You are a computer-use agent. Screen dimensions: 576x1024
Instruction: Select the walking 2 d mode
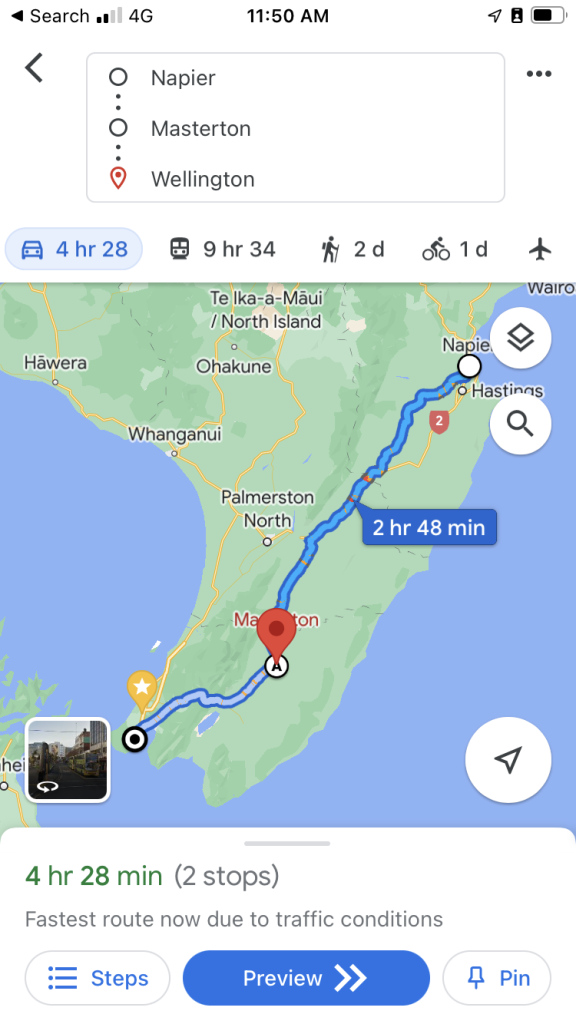pyautogui.click(x=353, y=249)
